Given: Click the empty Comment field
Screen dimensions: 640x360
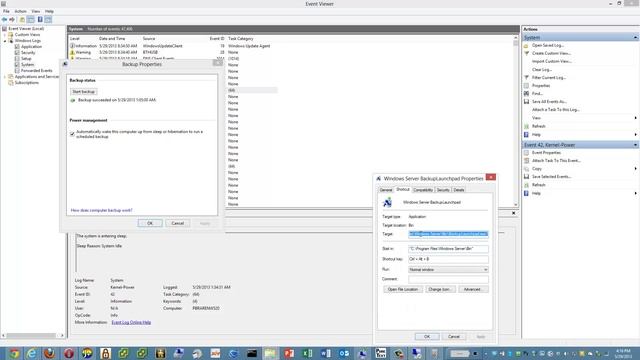Looking at the screenshot, I should pyautogui.click(x=448, y=280).
